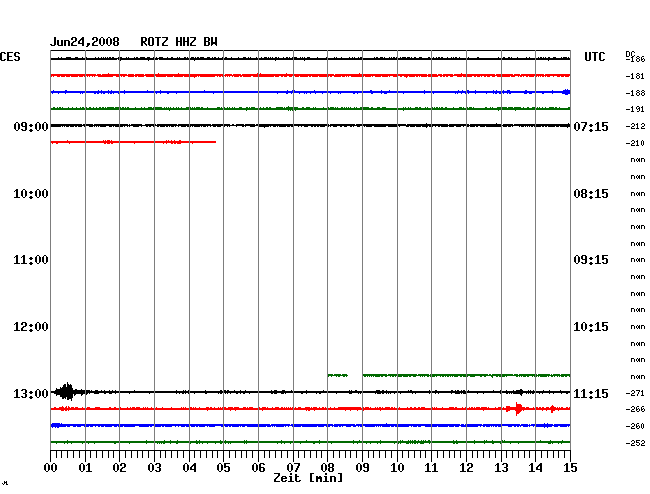Click minute 12 on the time axis
Viewport: 650px width, 494px height.
(466, 467)
